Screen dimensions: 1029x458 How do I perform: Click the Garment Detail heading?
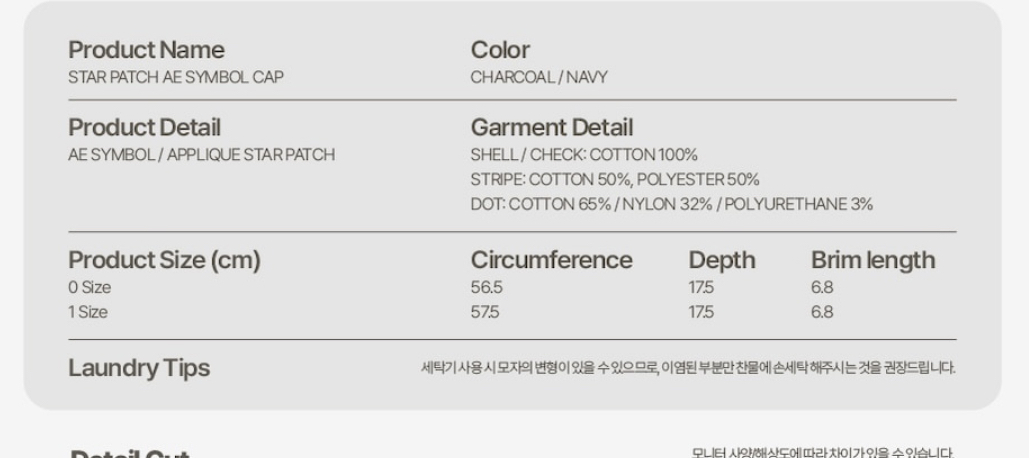tap(551, 128)
